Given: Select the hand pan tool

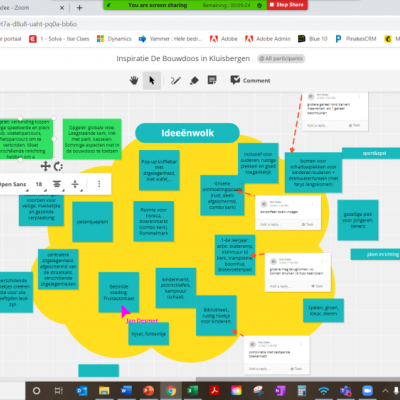Looking at the screenshot, I should pyautogui.click(x=134, y=80).
